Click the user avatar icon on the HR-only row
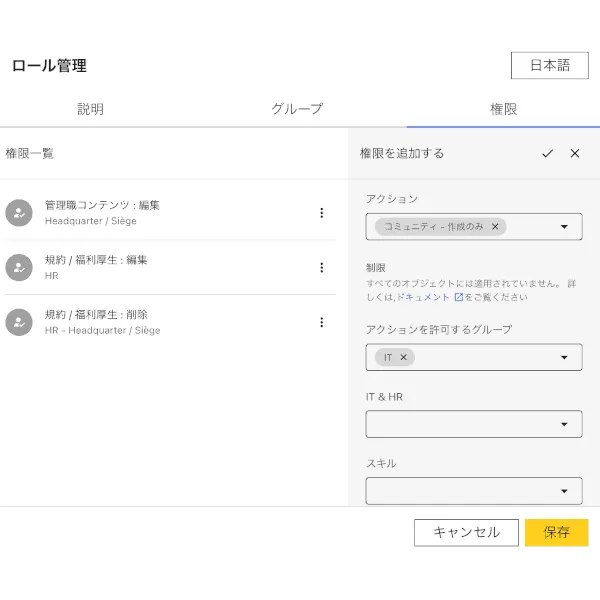Image resolution: width=600 pixels, height=600 pixels. (19, 267)
